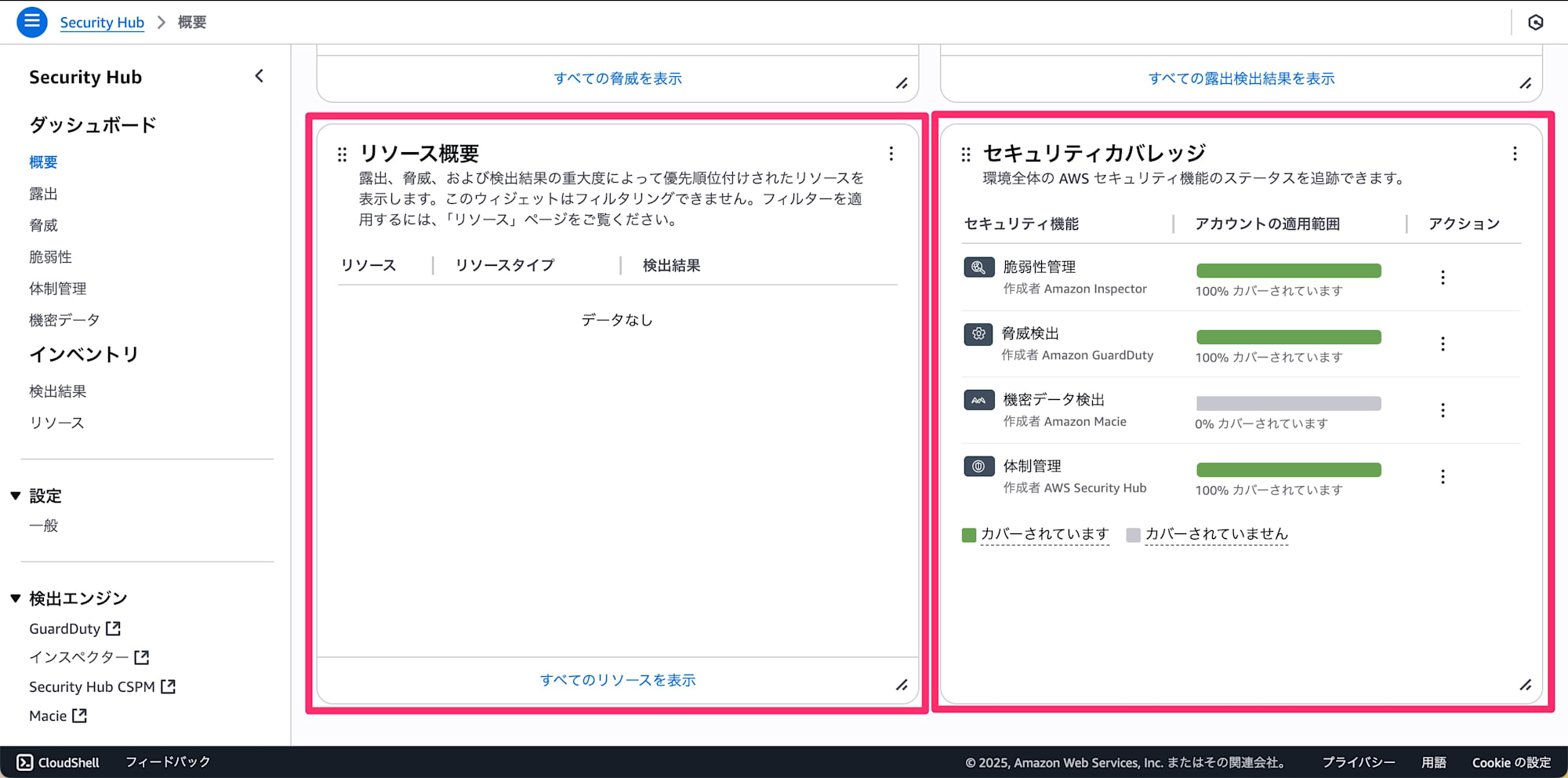This screenshot has height=778, width=1568.
Task: Click リソースタイプ column header
Action: tap(505, 265)
